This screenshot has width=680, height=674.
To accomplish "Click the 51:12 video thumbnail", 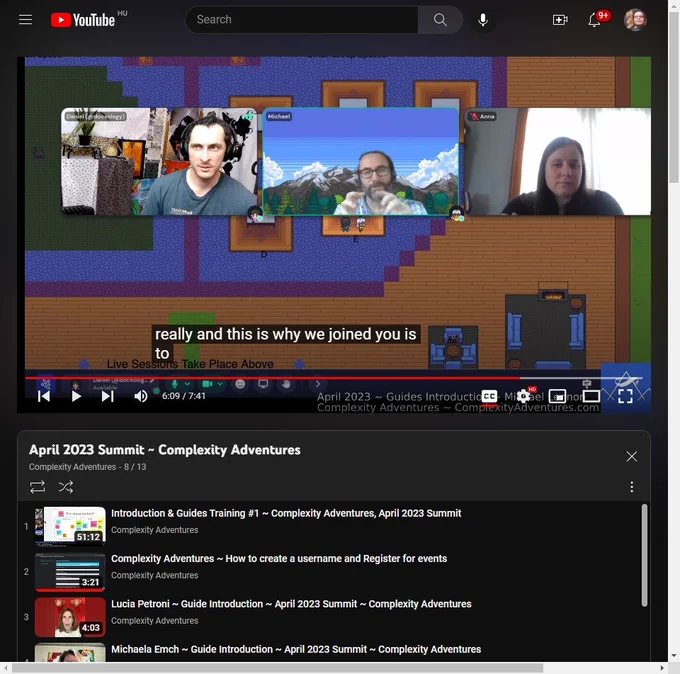I will [x=70, y=526].
